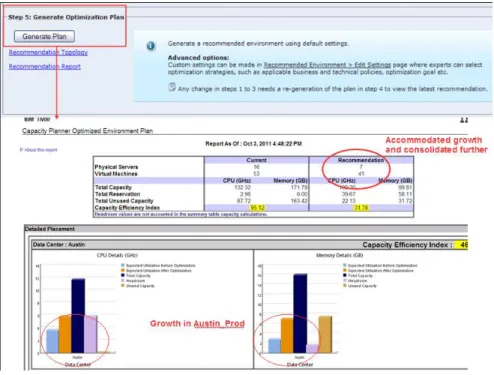Viewport: 494px width, 375px height.
Task: Click the orange bar in Memory chart
Action: click(x=287, y=335)
